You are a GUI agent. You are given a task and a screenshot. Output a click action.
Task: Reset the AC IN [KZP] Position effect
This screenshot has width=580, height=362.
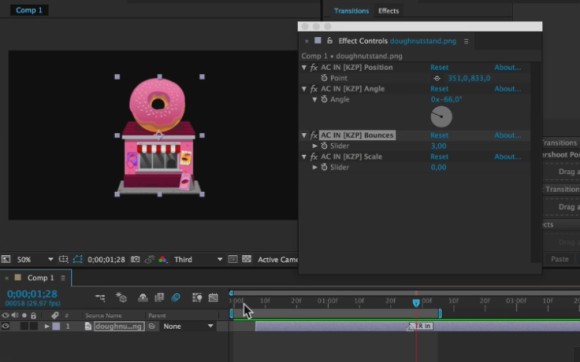tap(439, 67)
